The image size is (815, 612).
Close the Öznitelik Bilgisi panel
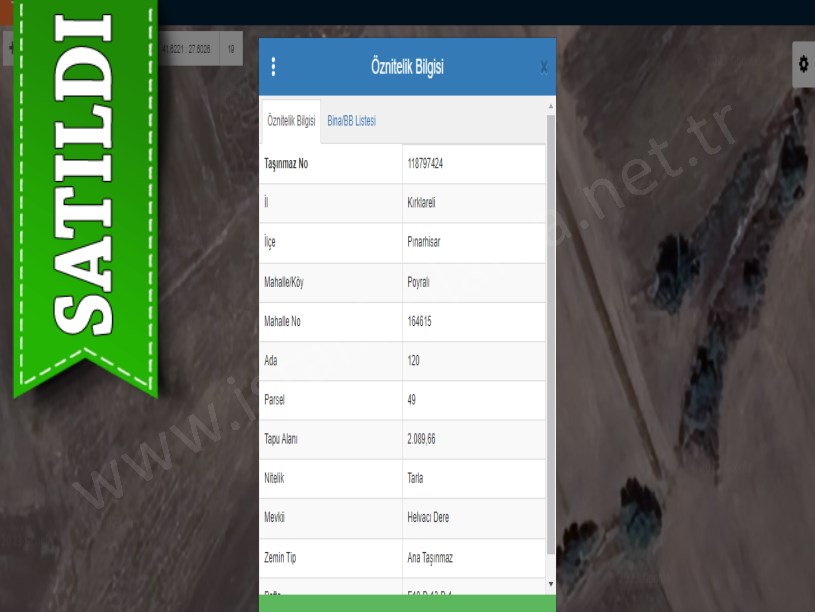point(544,67)
